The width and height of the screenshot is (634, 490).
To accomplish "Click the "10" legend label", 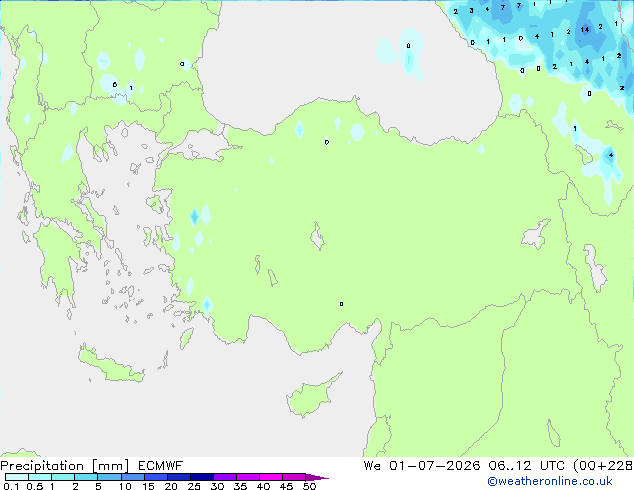I will 125,486.
